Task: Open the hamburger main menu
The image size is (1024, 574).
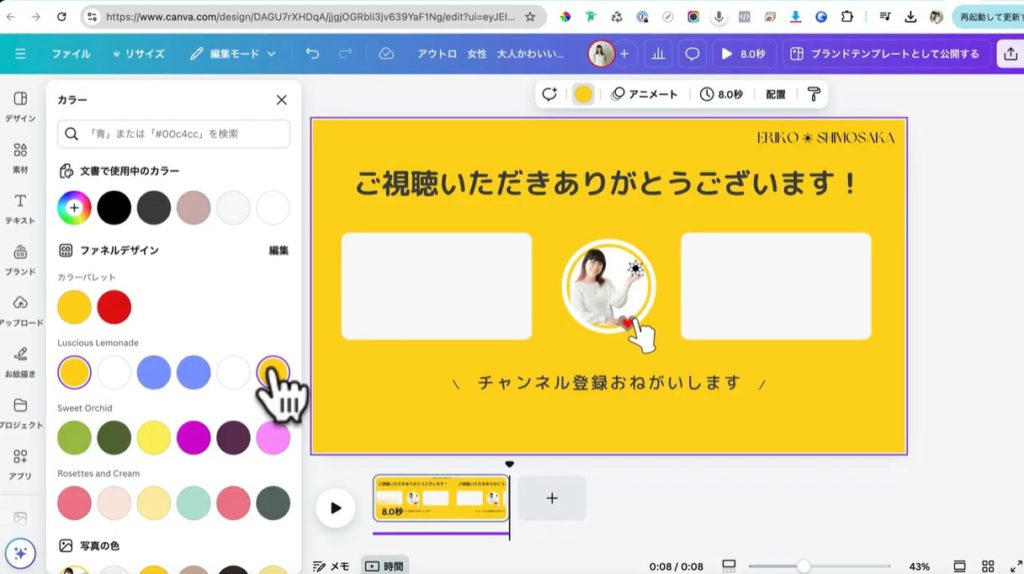Action: [21, 54]
